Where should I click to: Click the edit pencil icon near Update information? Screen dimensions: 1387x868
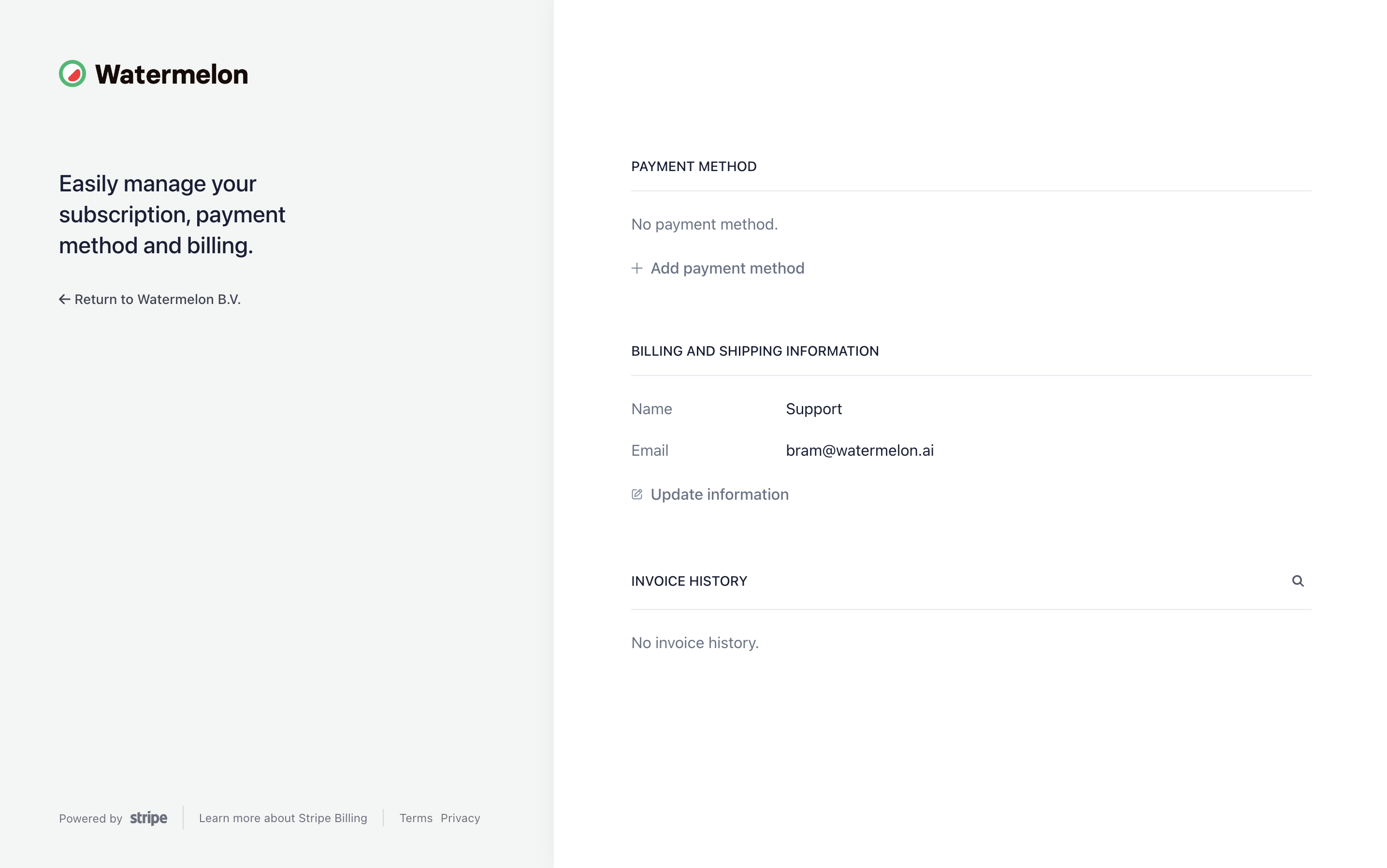[636, 494]
